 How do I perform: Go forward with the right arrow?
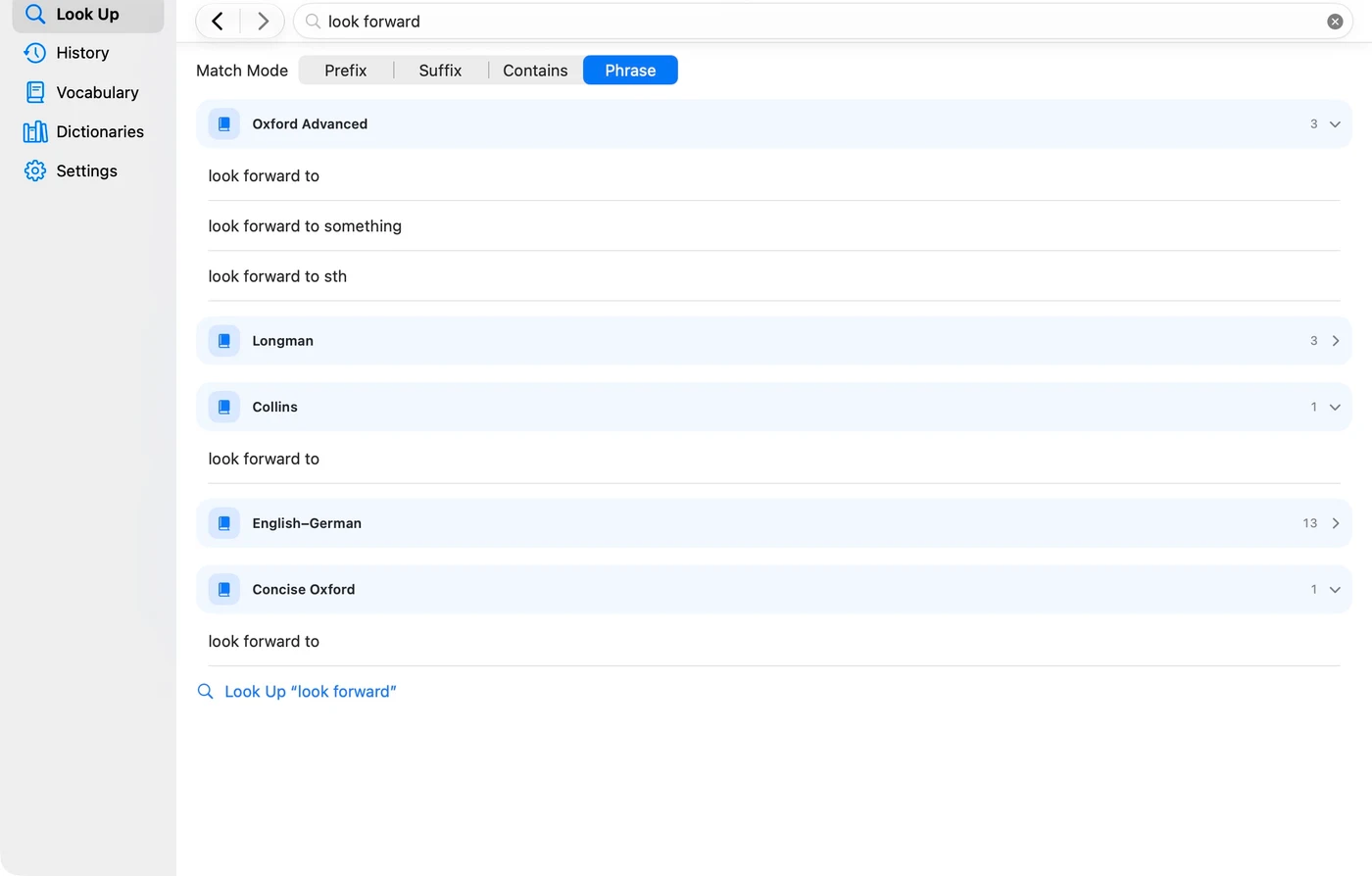pyautogui.click(x=263, y=22)
